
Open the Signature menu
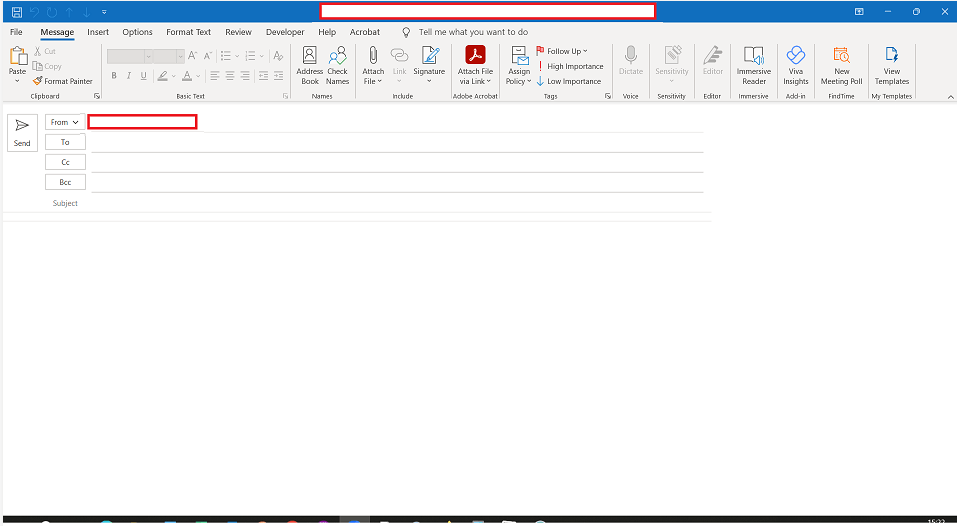(429, 66)
